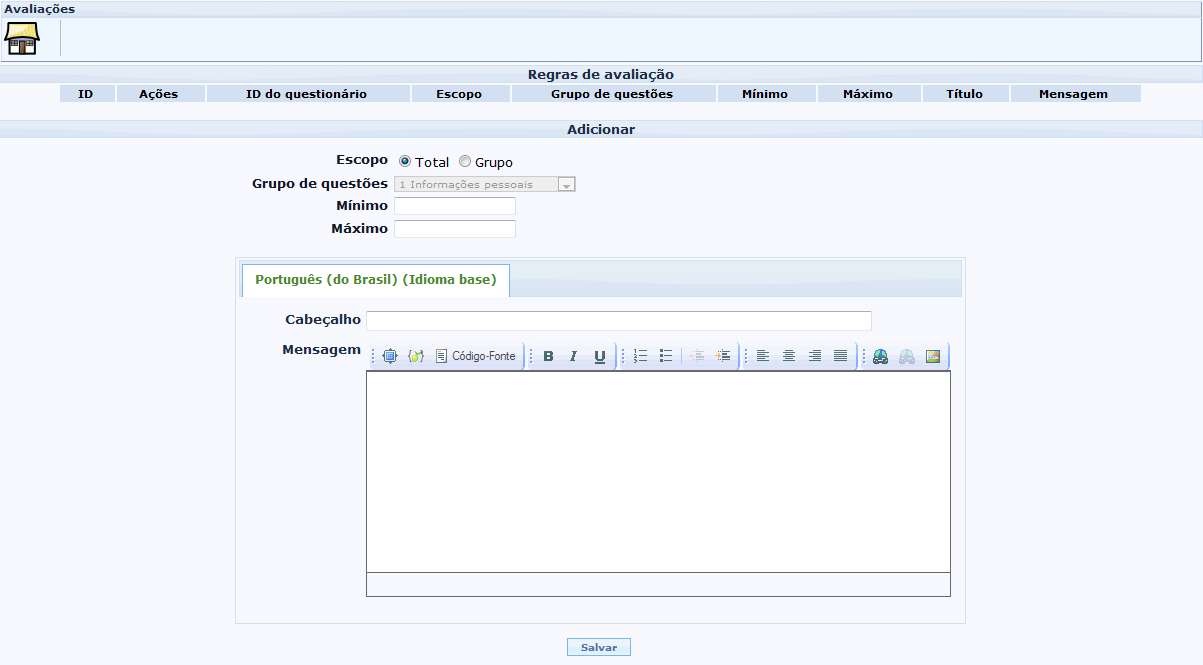Image resolution: width=1203 pixels, height=665 pixels.
Task: Switch to Português (do Brasil) tab
Action: coord(375,280)
